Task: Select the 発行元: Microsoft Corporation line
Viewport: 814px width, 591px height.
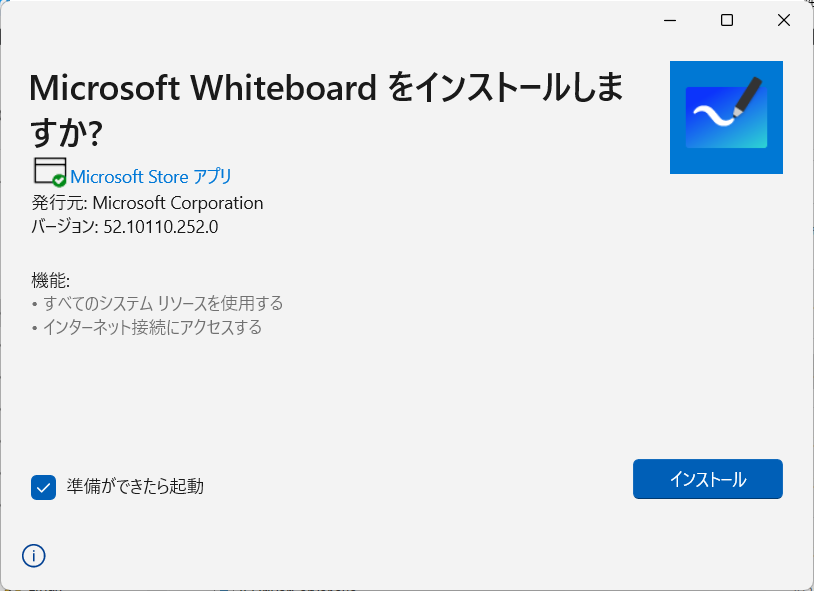Action: point(147,203)
